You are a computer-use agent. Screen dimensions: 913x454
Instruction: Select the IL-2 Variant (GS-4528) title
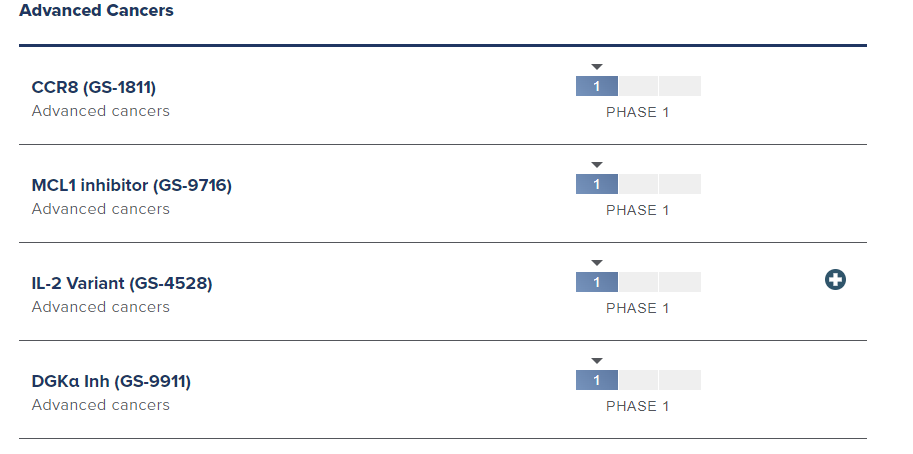coord(122,283)
